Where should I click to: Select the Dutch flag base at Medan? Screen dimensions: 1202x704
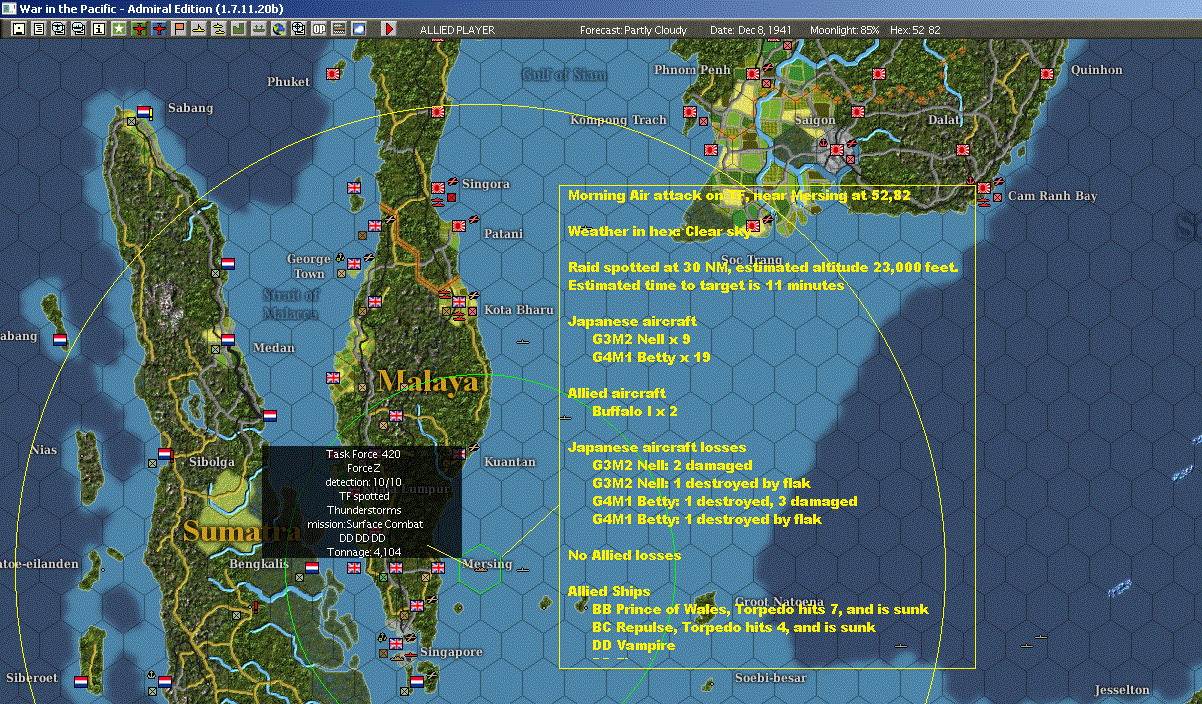pos(227,340)
